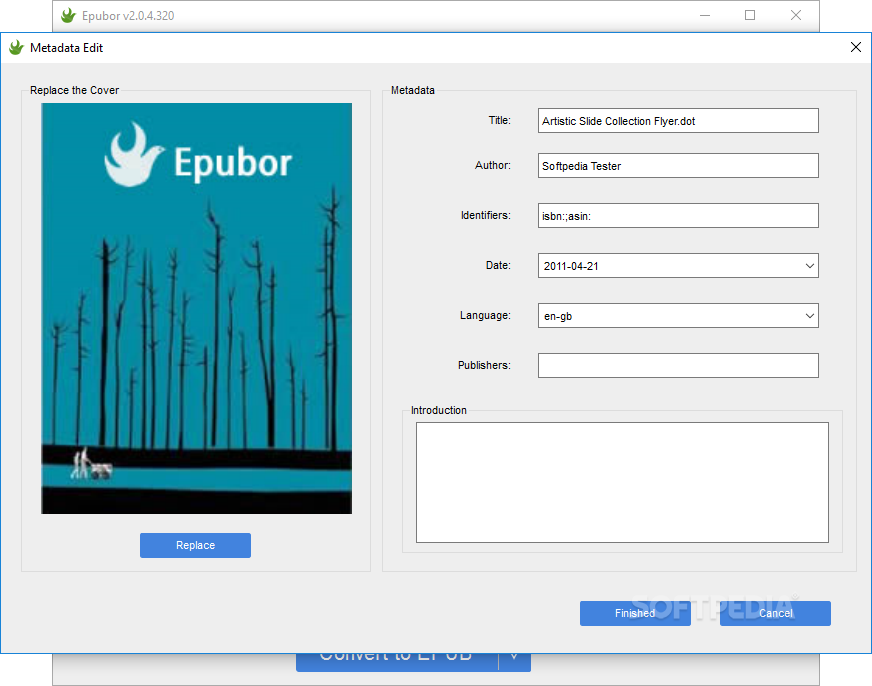The height and width of the screenshot is (686, 872).
Task: Click the 'Metadata Edit' dialog title text
Action: tap(66, 48)
